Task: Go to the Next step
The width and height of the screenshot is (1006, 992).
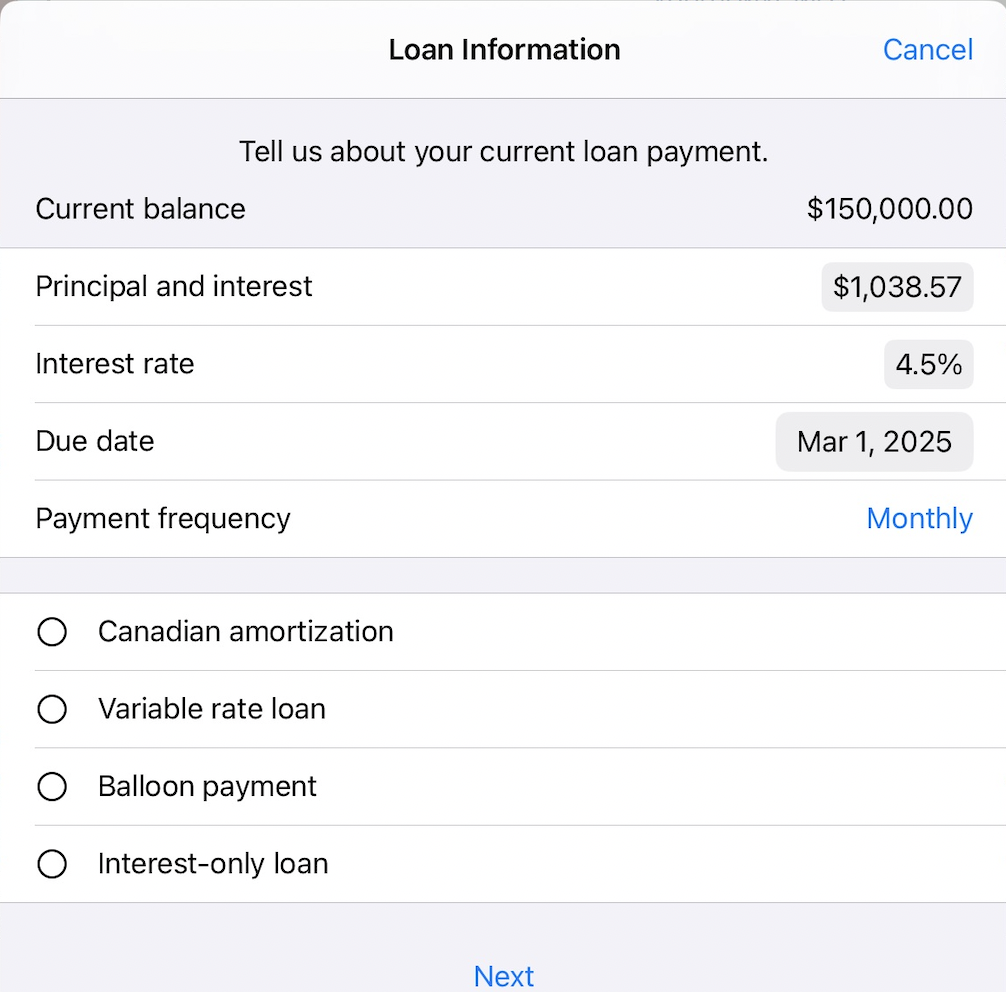Action: point(504,975)
